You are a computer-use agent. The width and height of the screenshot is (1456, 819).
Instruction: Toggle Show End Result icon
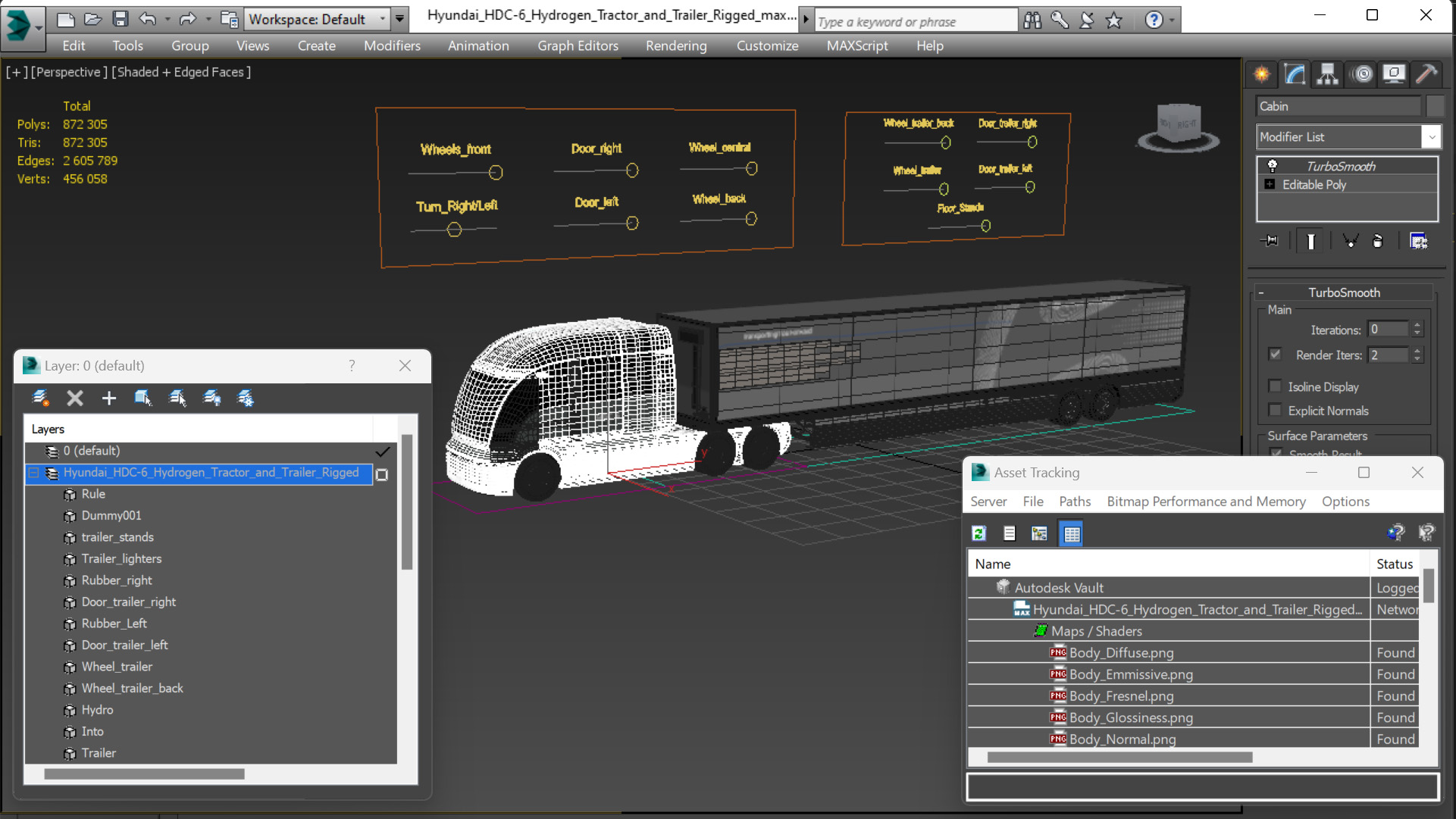pos(1310,241)
